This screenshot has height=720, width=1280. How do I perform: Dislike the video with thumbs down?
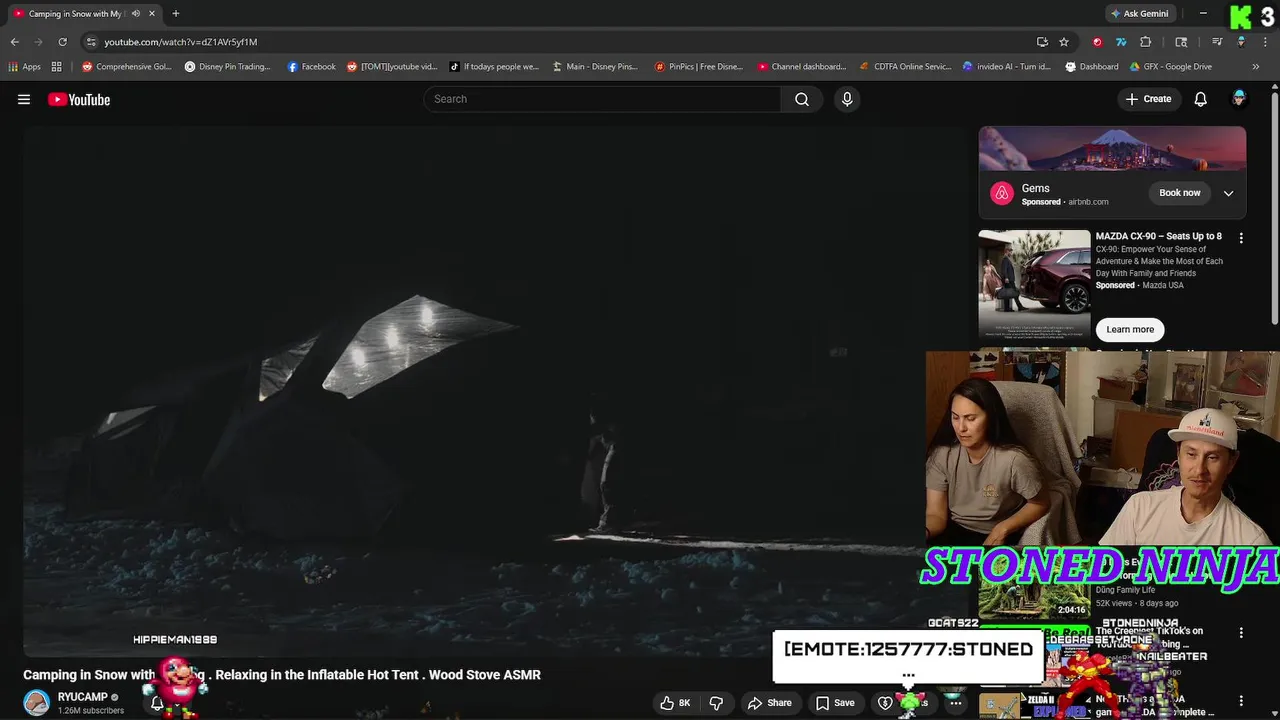(x=716, y=703)
